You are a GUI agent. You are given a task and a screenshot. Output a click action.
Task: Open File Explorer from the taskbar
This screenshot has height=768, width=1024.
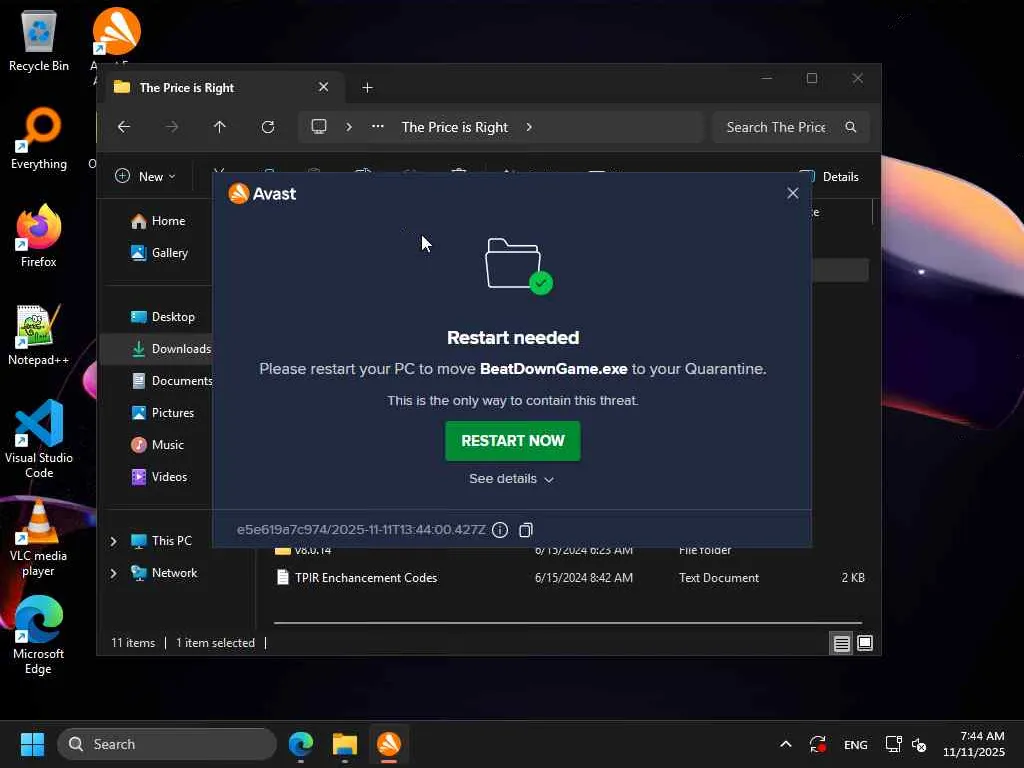345,744
